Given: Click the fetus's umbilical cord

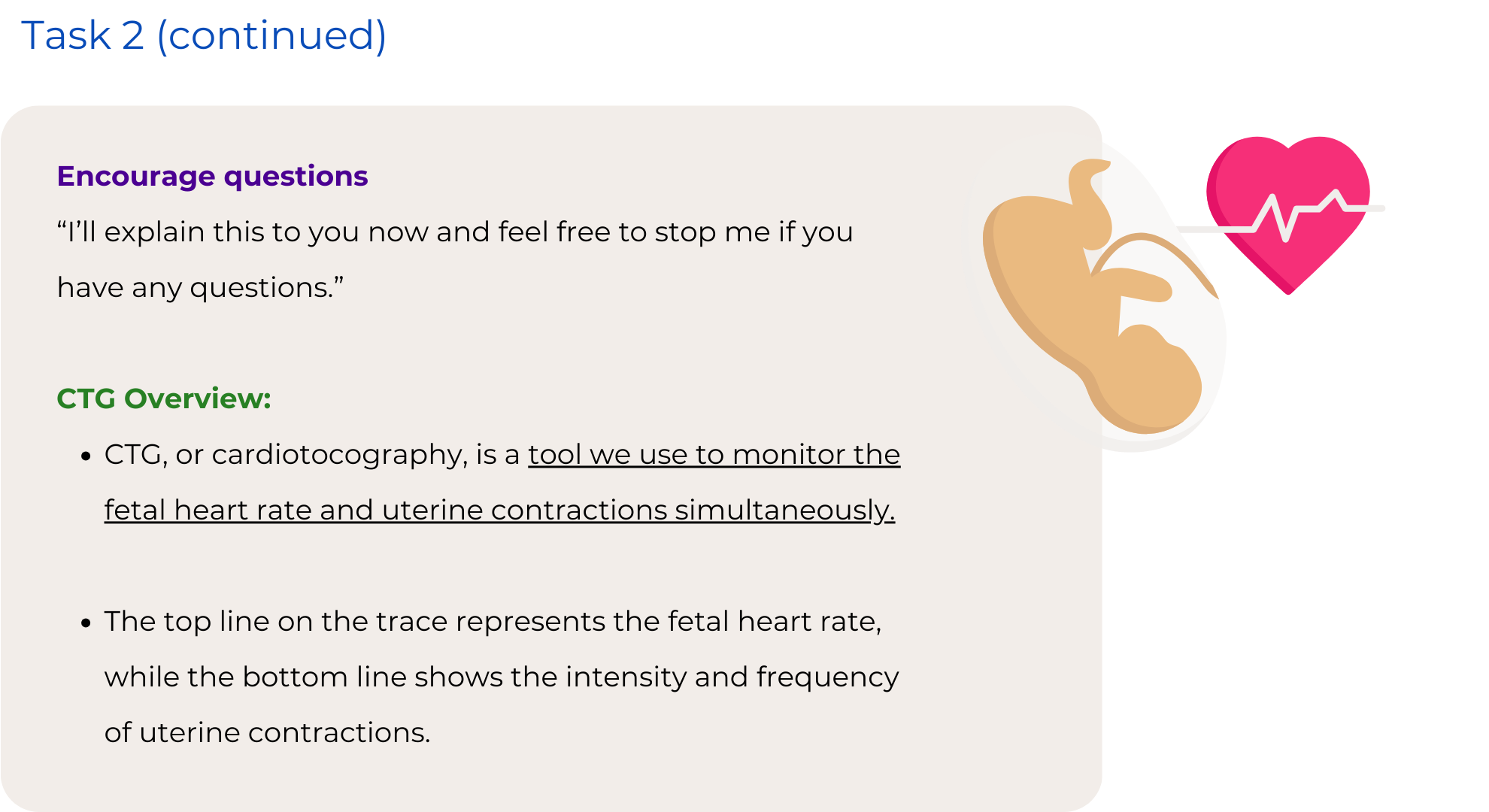Looking at the screenshot, I should coord(1154,259).
